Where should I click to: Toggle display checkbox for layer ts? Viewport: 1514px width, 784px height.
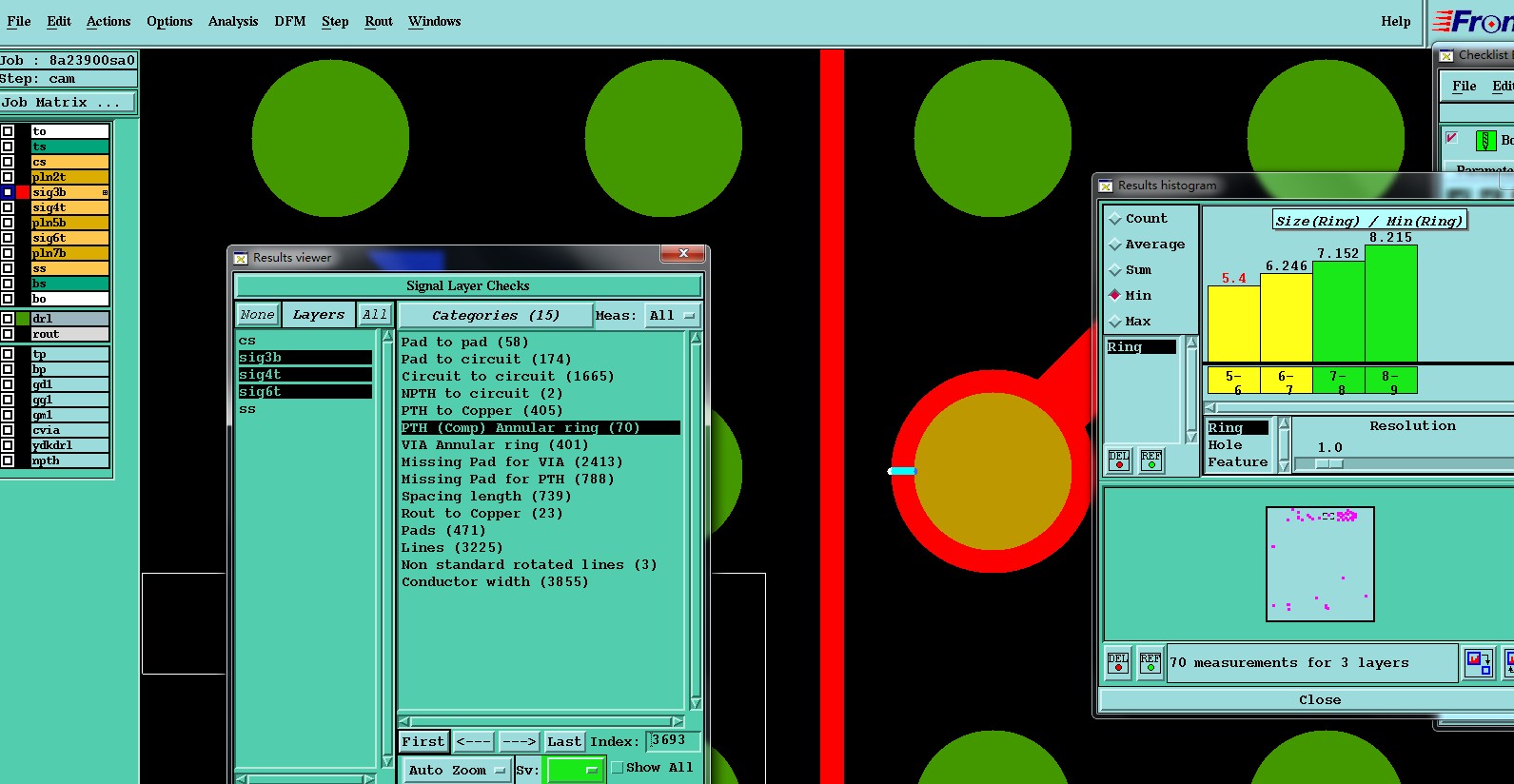coord(8,147)
